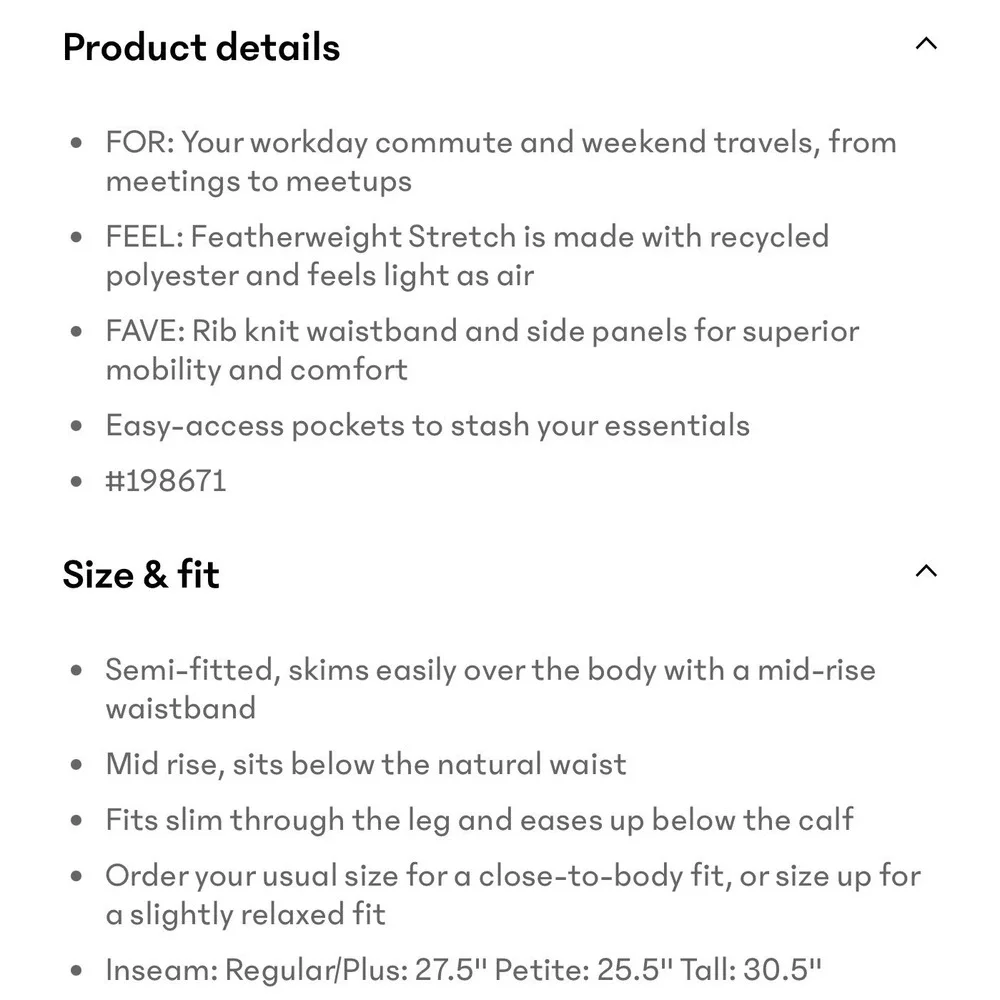The height and width of the screenshot is (1000, 1000).
Task: Collapse the Size & fit section chevron
Action: pos(926,571)
